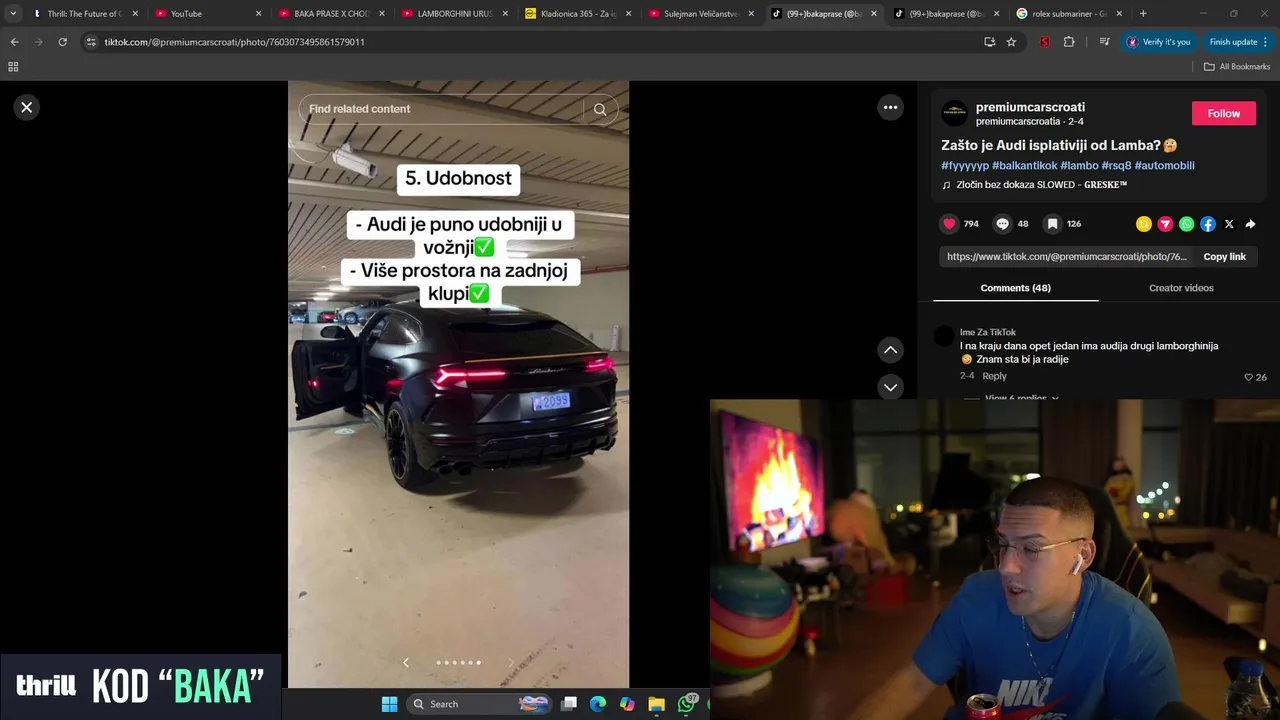The width and height of the screenshot is (1280, 720).
Task: Reload the current page
Action: tap(62, 42)
